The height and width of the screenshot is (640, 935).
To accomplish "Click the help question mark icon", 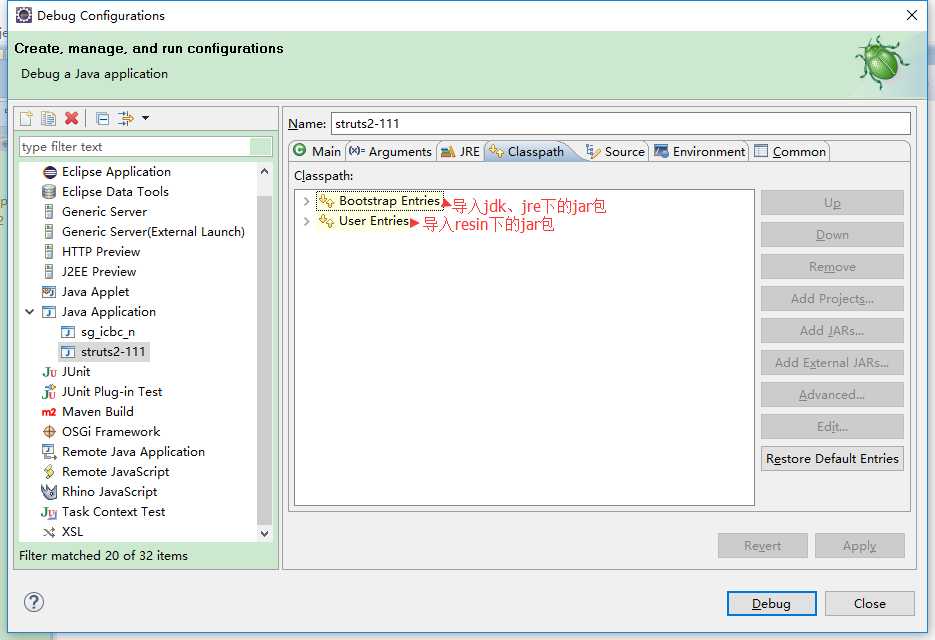I will pos(34,602).
